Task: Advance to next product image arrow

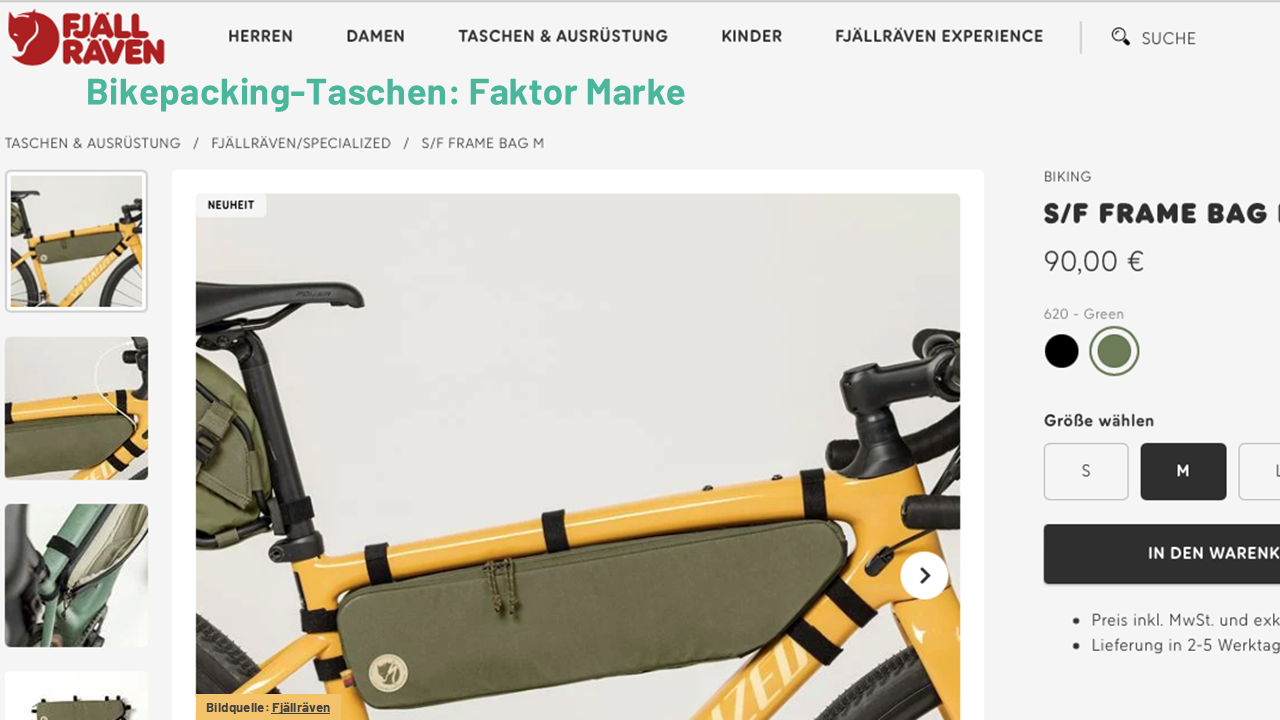Action: pos(924,575)
